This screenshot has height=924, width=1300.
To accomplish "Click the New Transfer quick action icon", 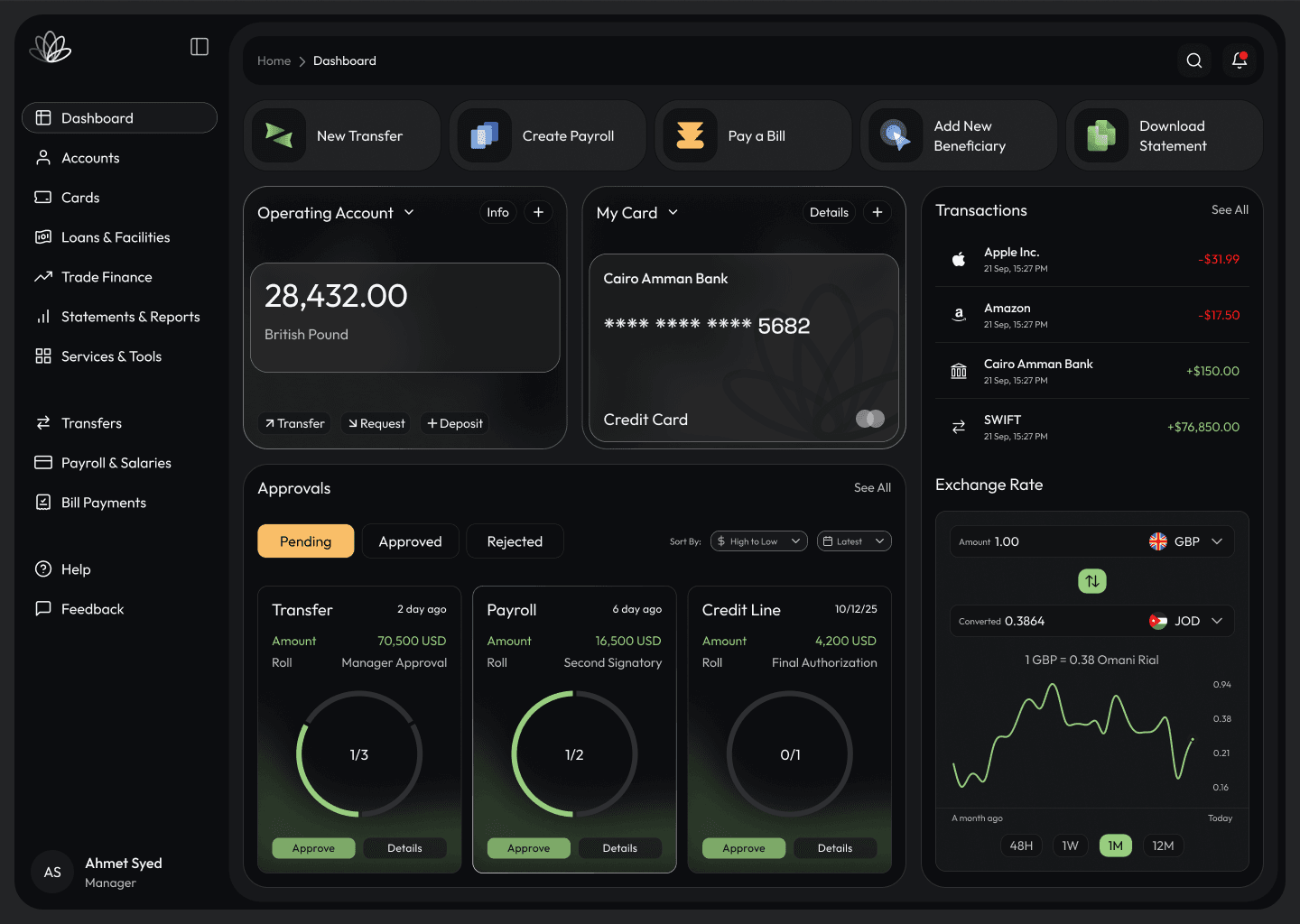I will (279, 135).
